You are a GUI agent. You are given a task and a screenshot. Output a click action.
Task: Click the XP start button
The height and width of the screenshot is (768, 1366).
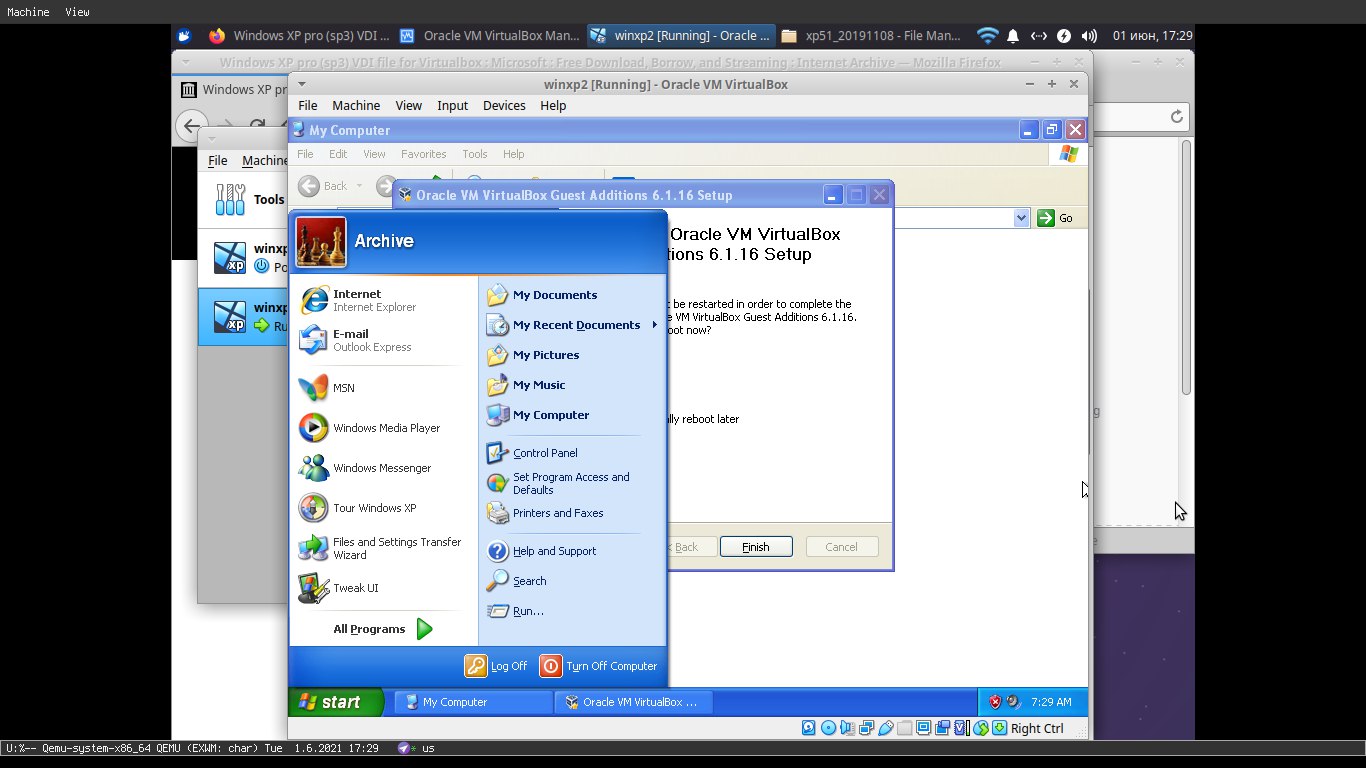pyautogui.click(x=336, y=702)
